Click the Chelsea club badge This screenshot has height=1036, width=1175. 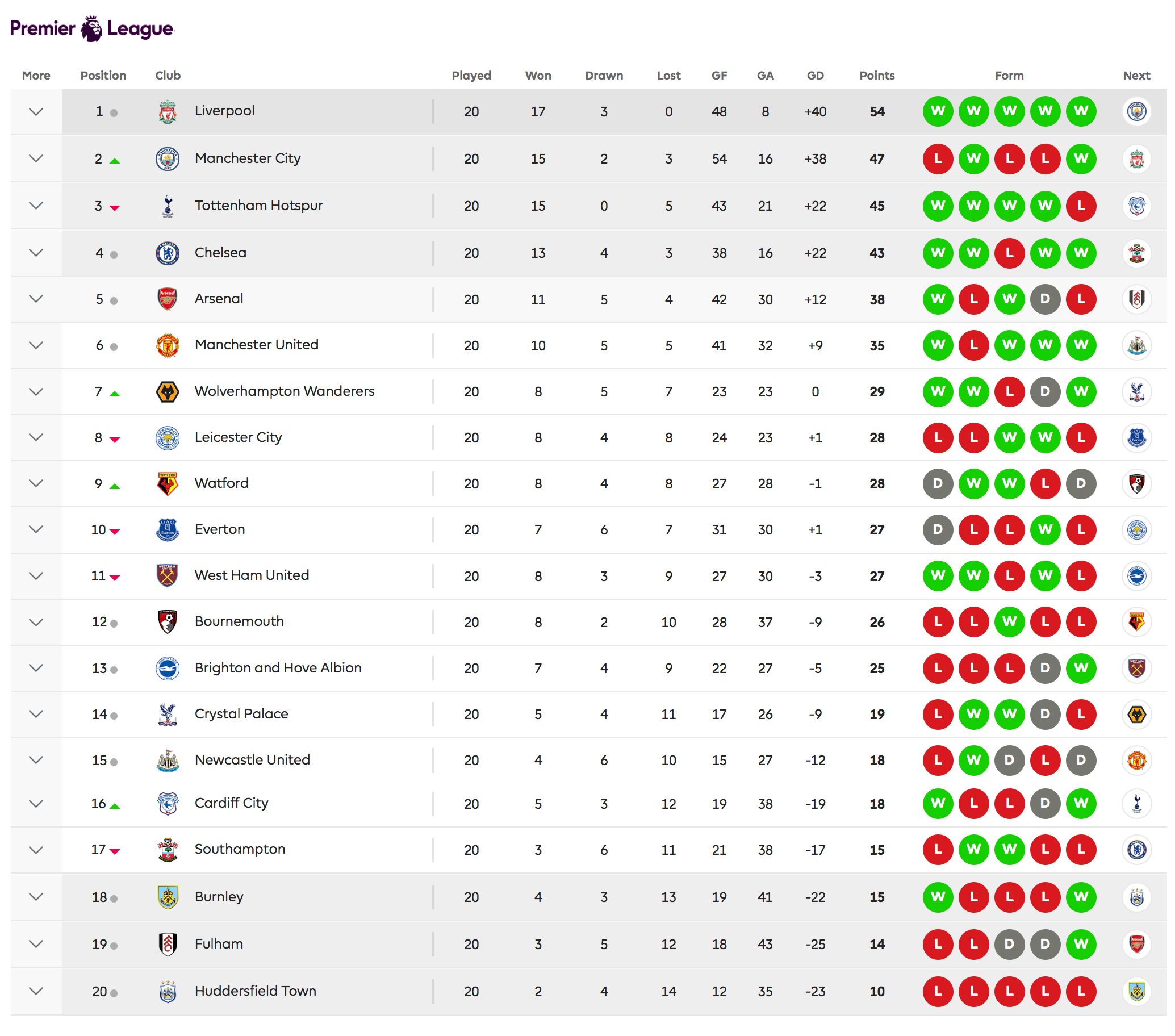click(168, 253)
